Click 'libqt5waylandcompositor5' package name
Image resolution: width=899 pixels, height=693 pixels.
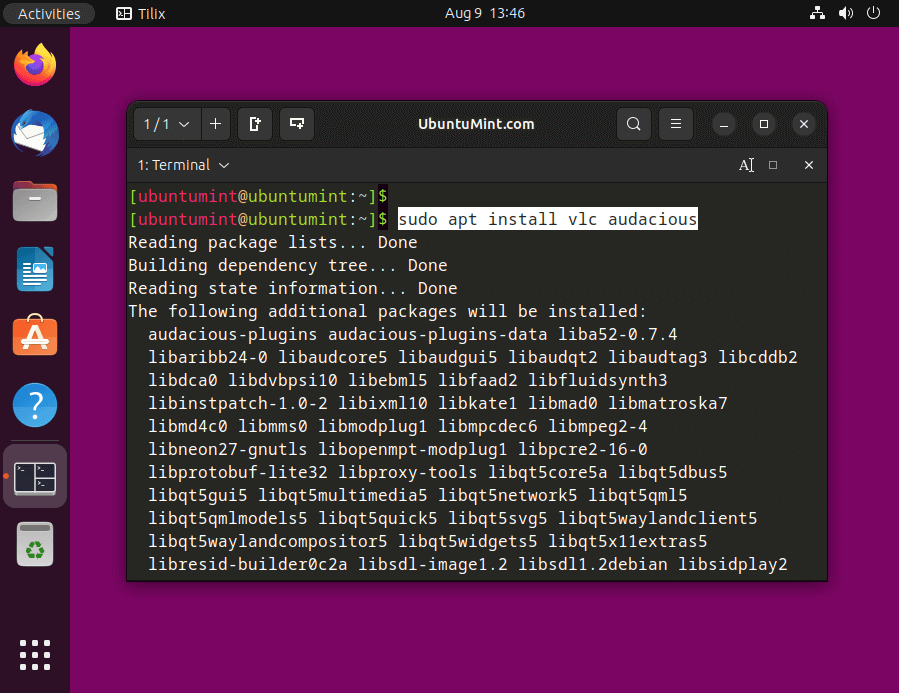point(268,541)
